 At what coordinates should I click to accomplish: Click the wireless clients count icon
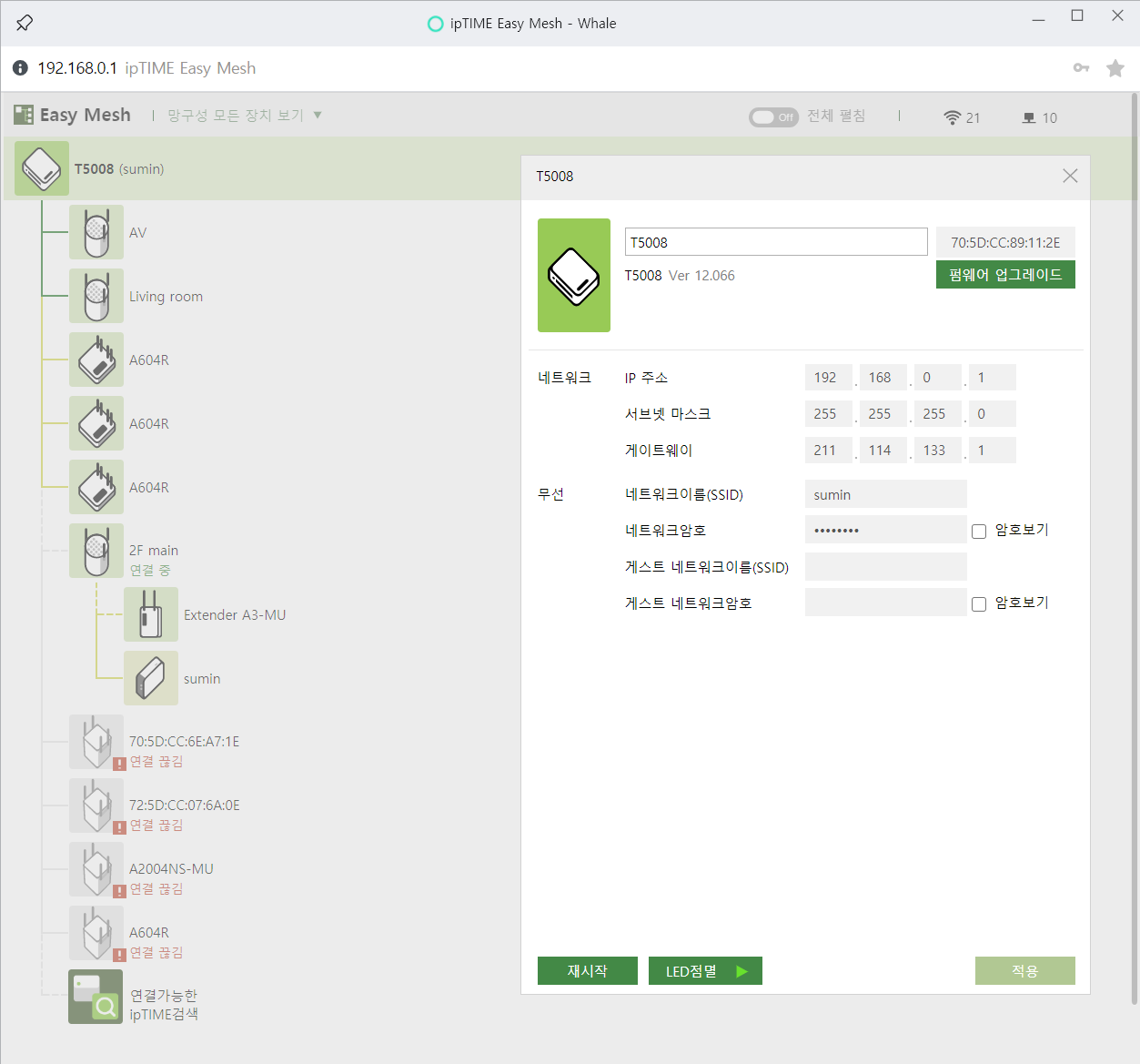[952, 117]
